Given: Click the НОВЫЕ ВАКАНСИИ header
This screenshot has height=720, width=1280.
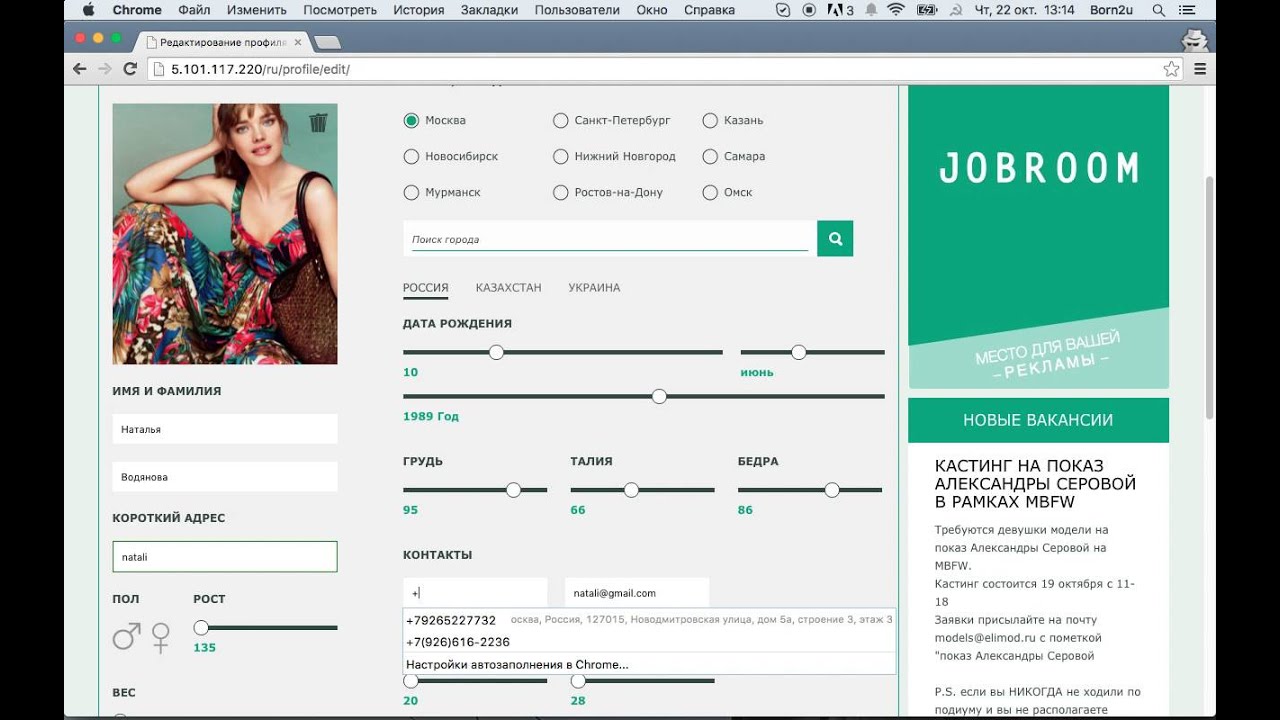Looking at the screenshot, I should [1038, 420].
